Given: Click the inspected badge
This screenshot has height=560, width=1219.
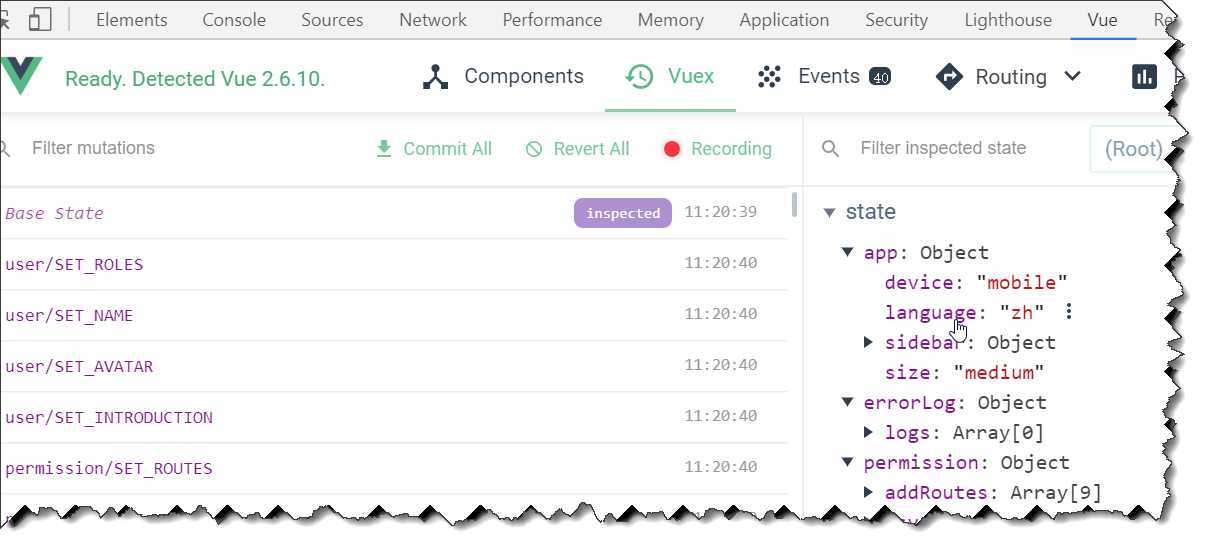Looking at the screenshot, I should click(622, 213).
